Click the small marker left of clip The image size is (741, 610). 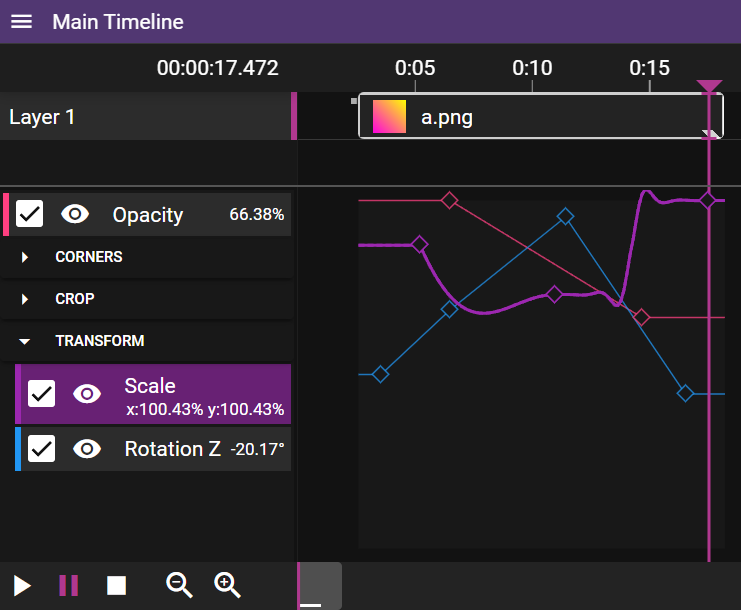point(354,101)
